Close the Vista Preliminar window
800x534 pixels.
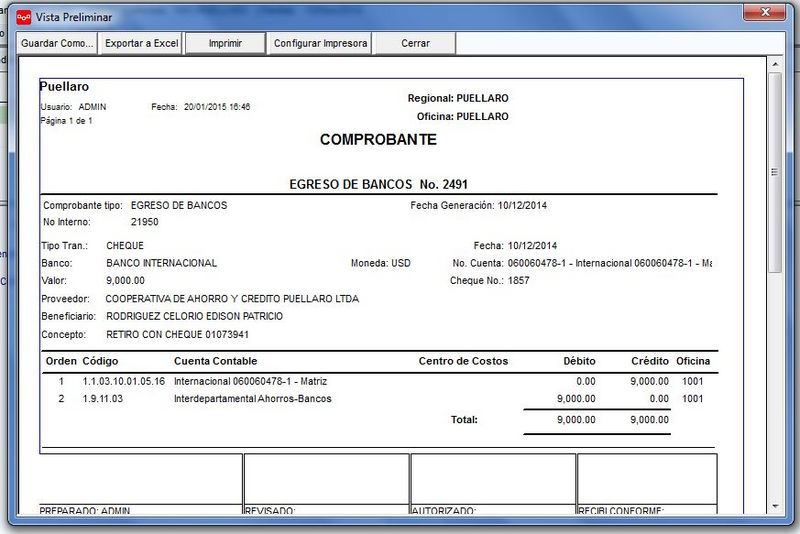764,12
